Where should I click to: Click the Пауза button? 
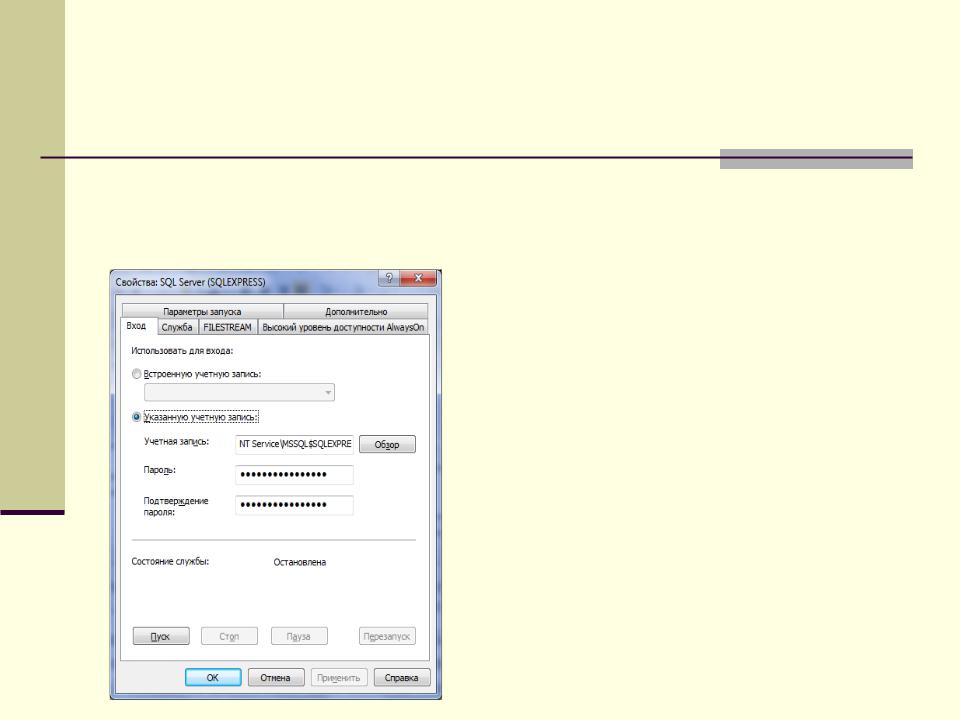pyautogui.click(x=299, y=636)
